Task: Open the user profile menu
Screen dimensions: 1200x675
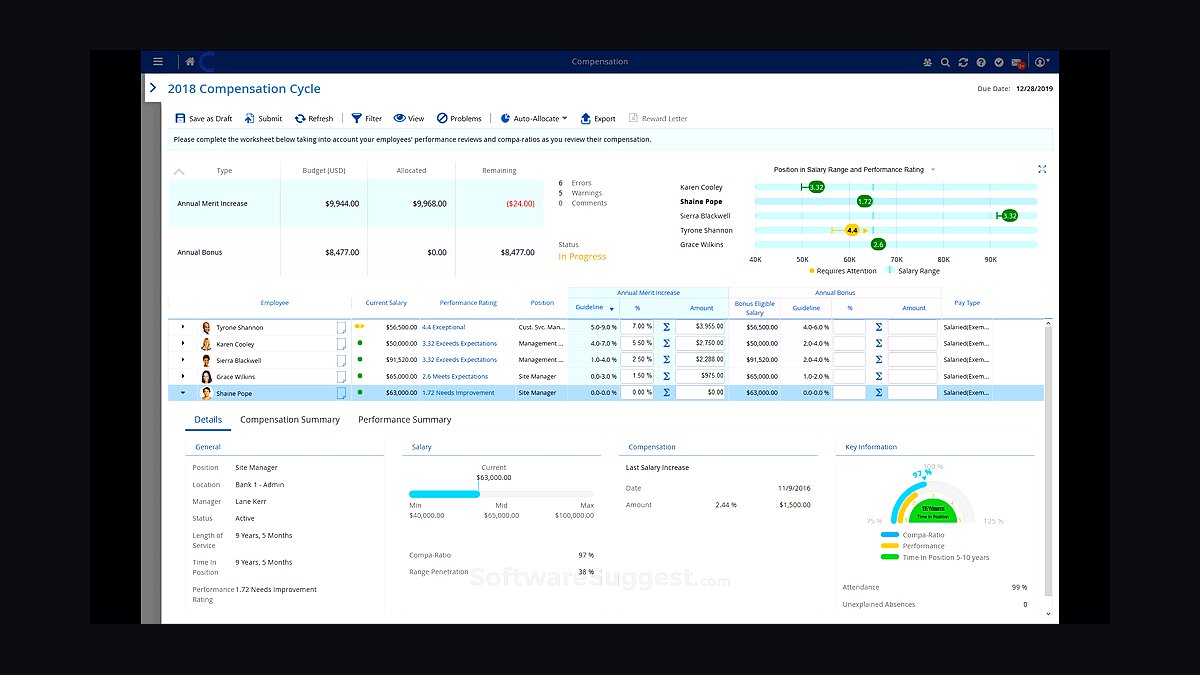Action: (x=1042, y=62)
